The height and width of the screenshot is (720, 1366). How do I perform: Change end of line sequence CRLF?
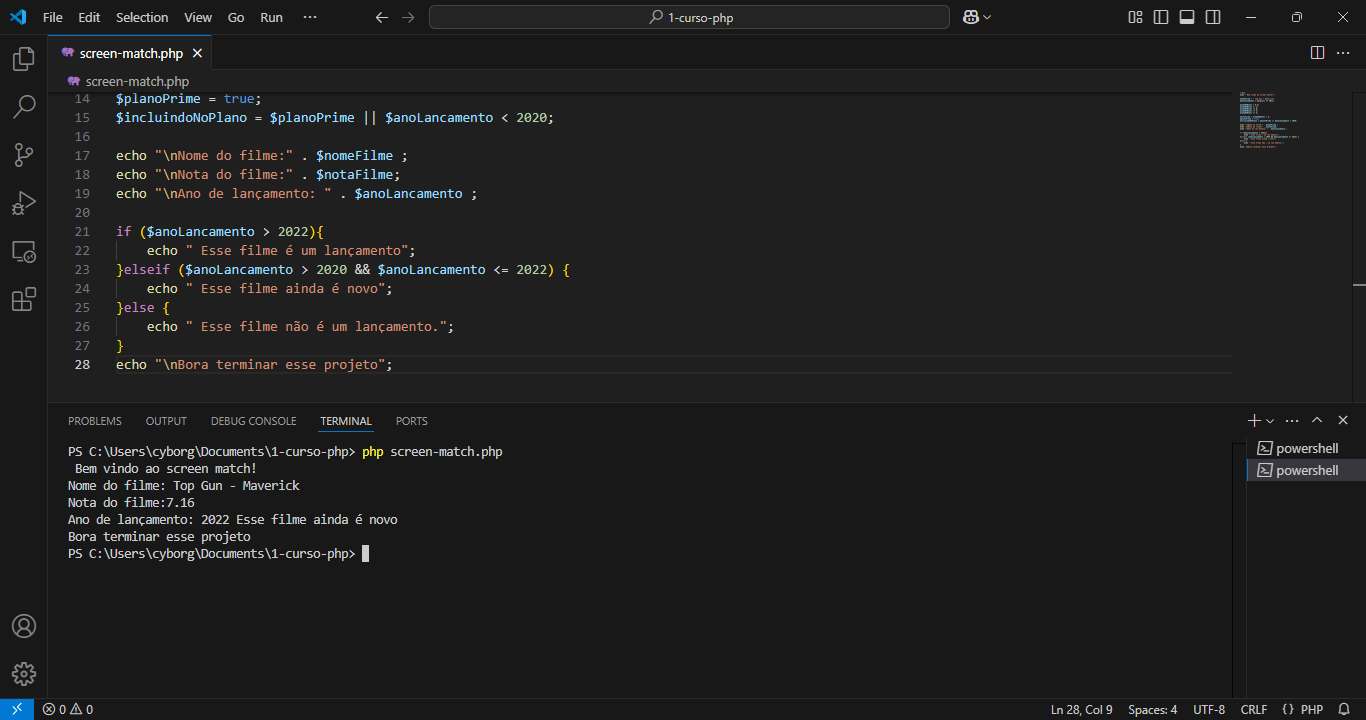pos(1254,709)
